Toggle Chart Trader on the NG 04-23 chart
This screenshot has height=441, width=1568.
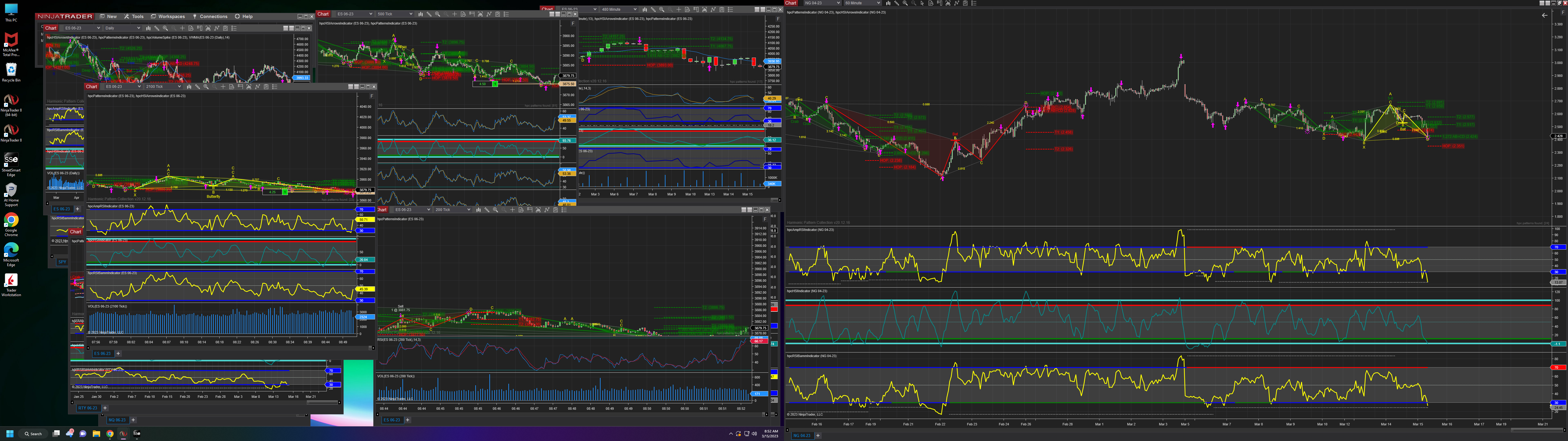tap(939, 3)
